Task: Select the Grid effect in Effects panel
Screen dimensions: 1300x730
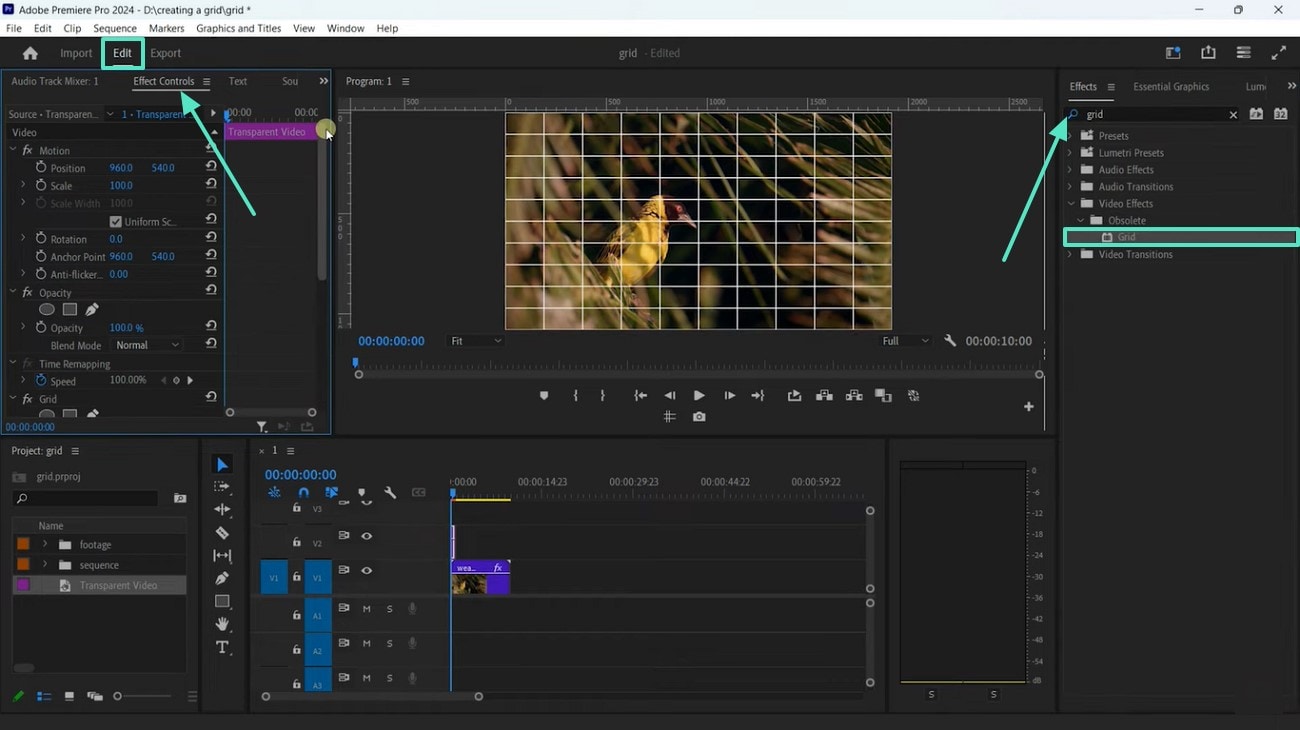Action: tap(1126, 238)
